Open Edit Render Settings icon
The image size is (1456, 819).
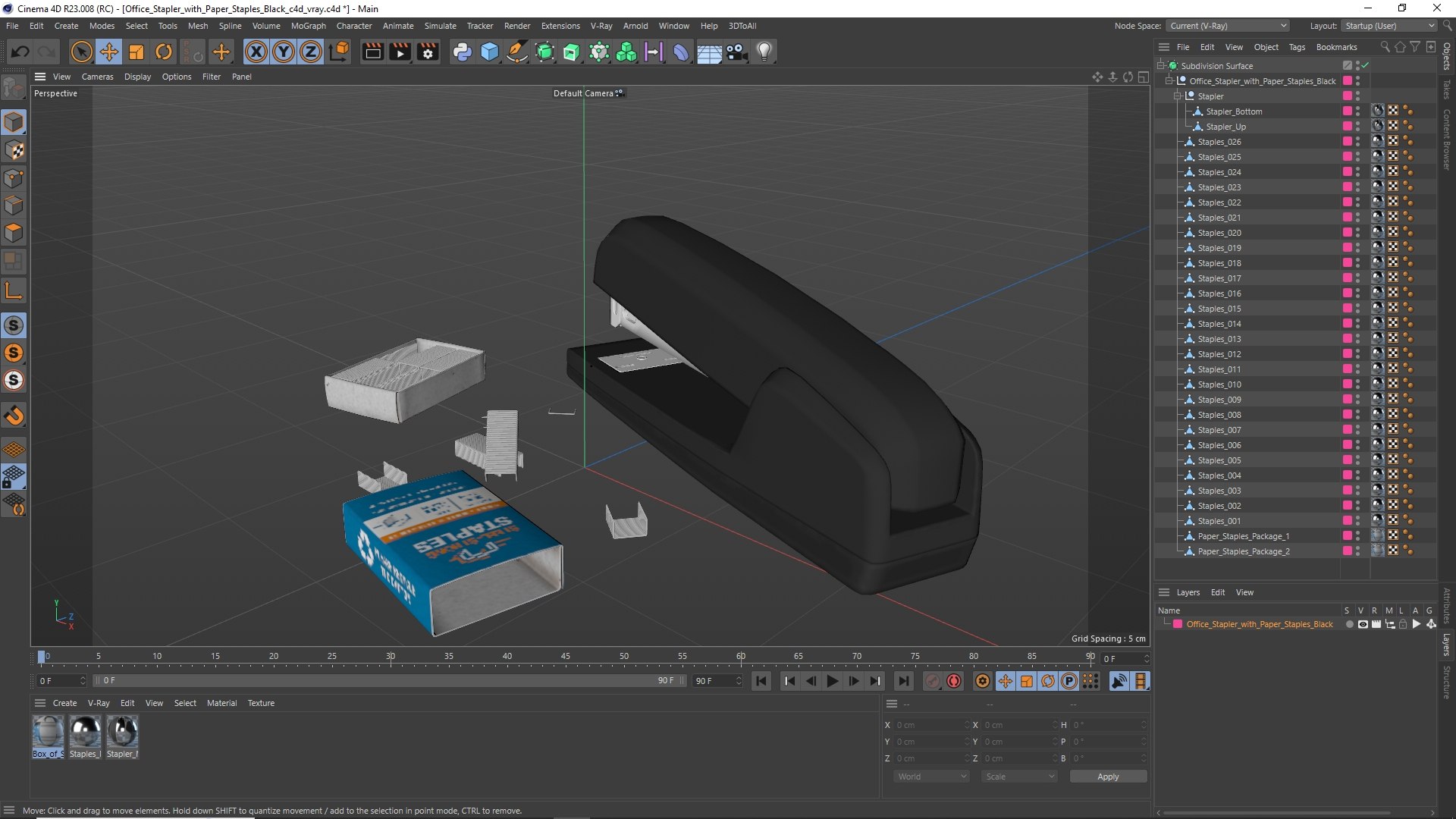(x=428, y=52)
